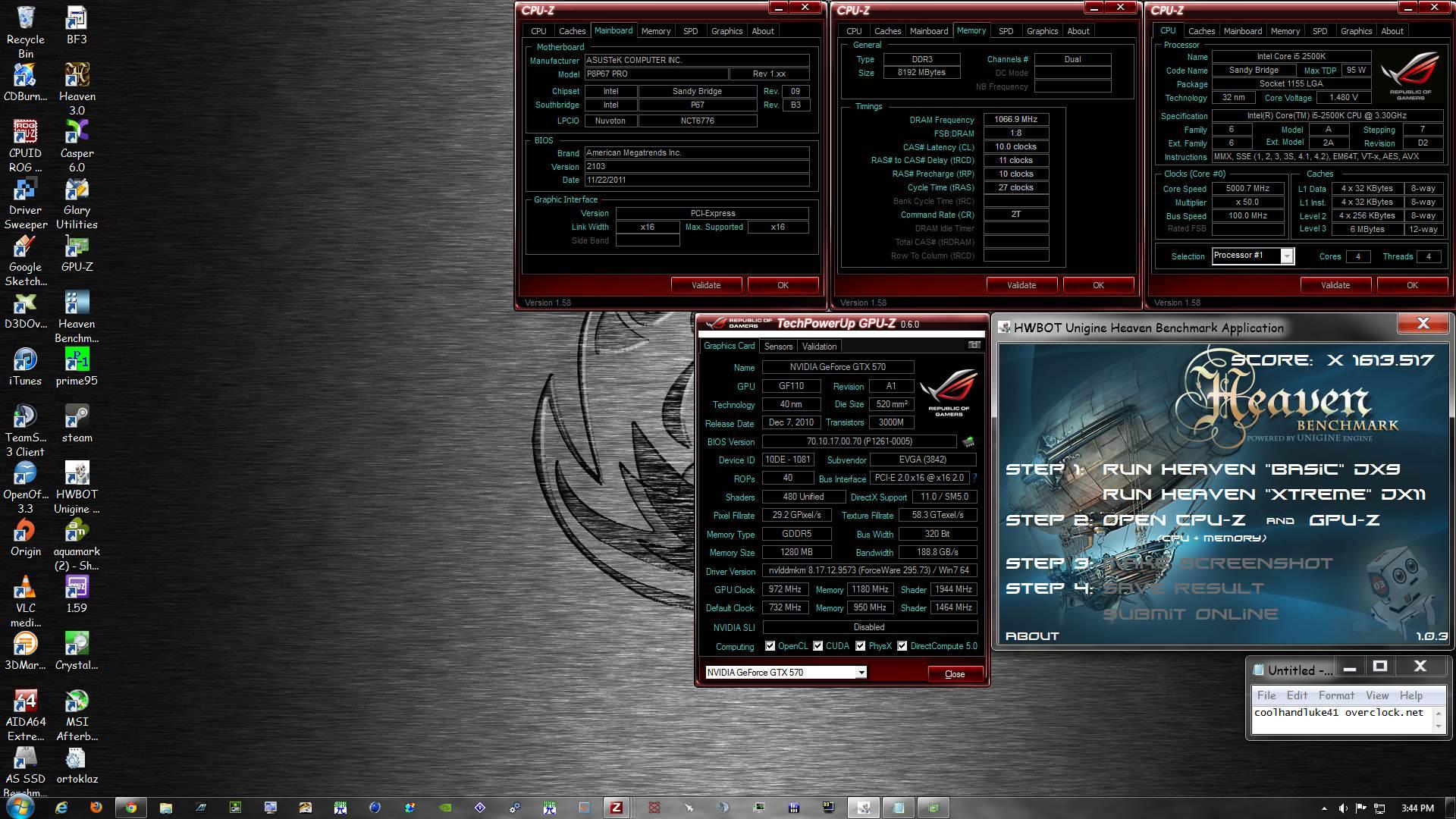Show hidden system tray icons arrow
This screenshot has width=1456, height=819.
coord(1324,808)
